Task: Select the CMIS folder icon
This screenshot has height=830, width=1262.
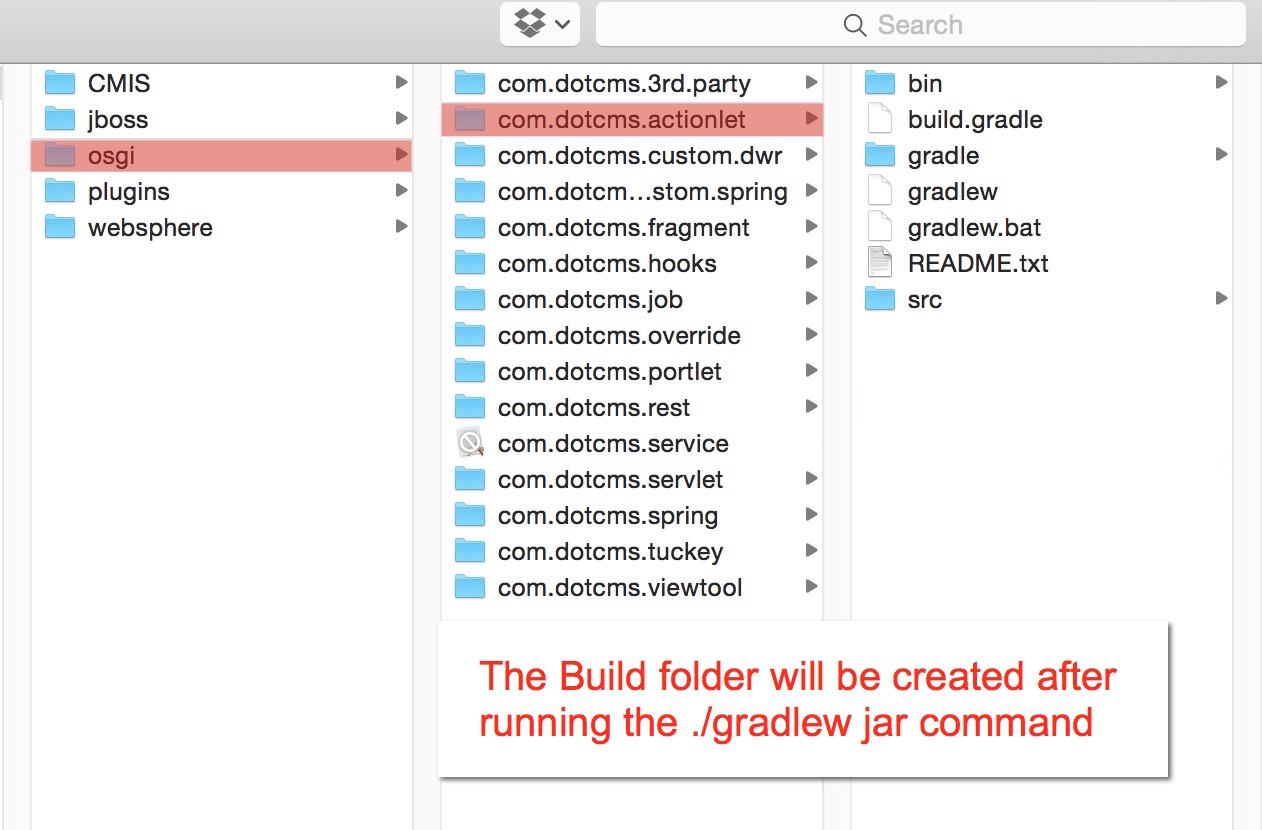Action: point(61,84)
